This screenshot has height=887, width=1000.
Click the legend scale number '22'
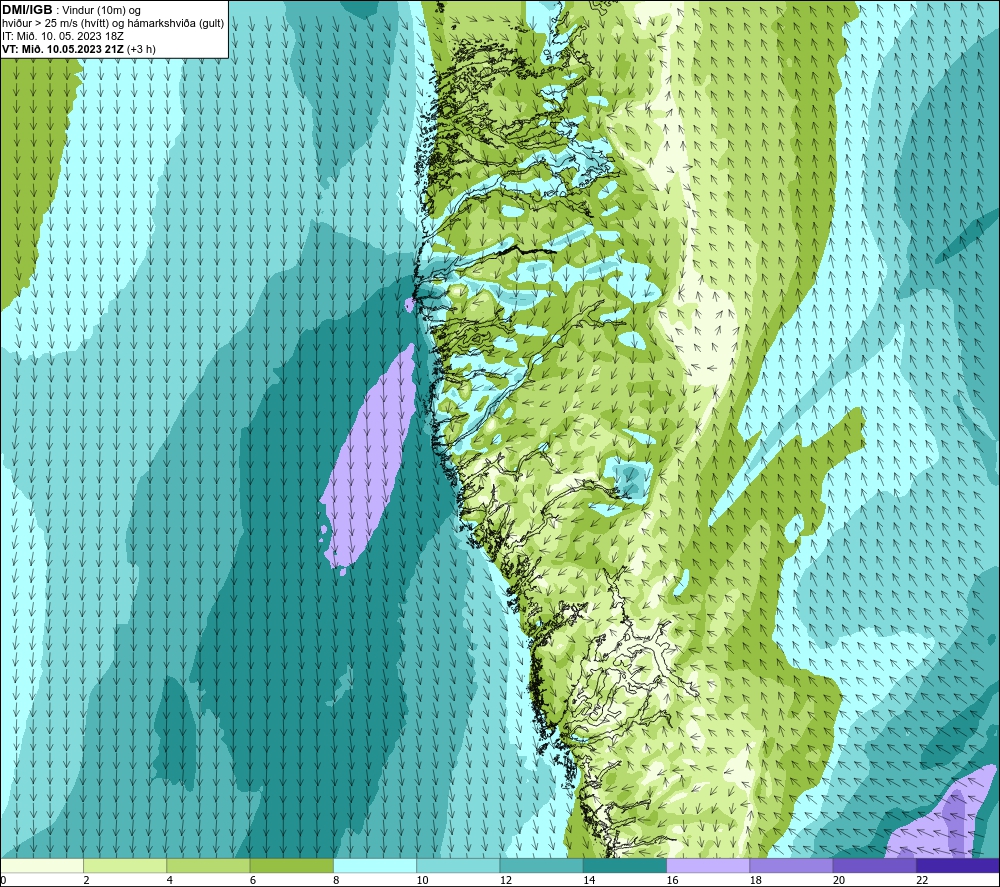click(x=922, y=880)
